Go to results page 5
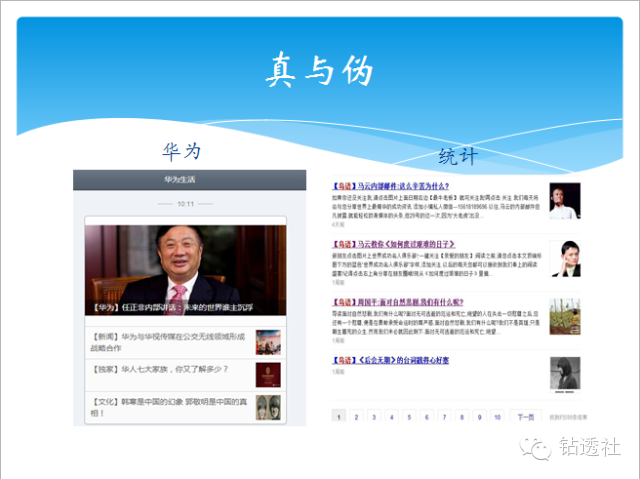This screenshot has height=479, width=640. pyautogui.click(x=409, y=416)
